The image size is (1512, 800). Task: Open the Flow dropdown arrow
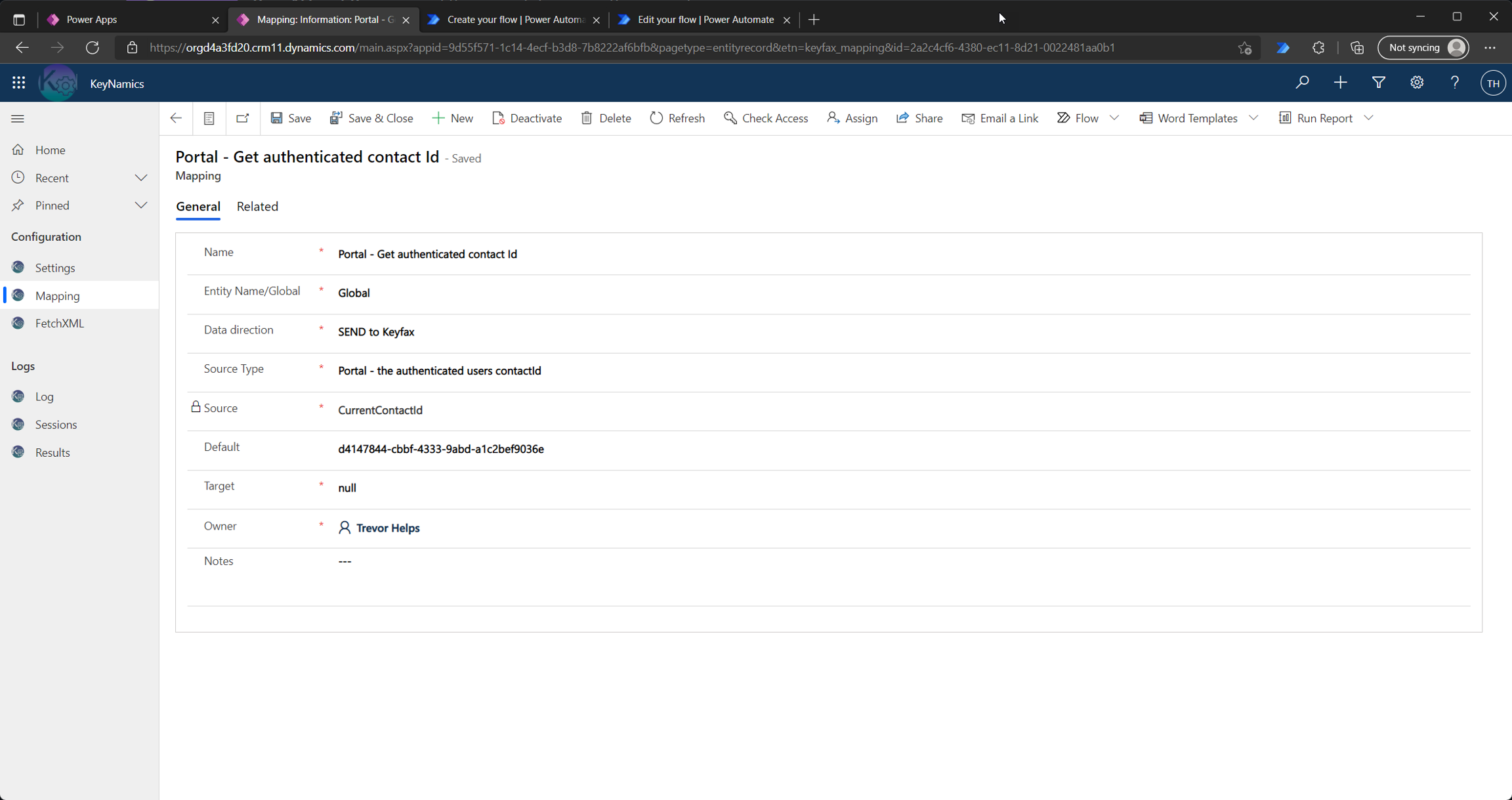coord(1114,118)
